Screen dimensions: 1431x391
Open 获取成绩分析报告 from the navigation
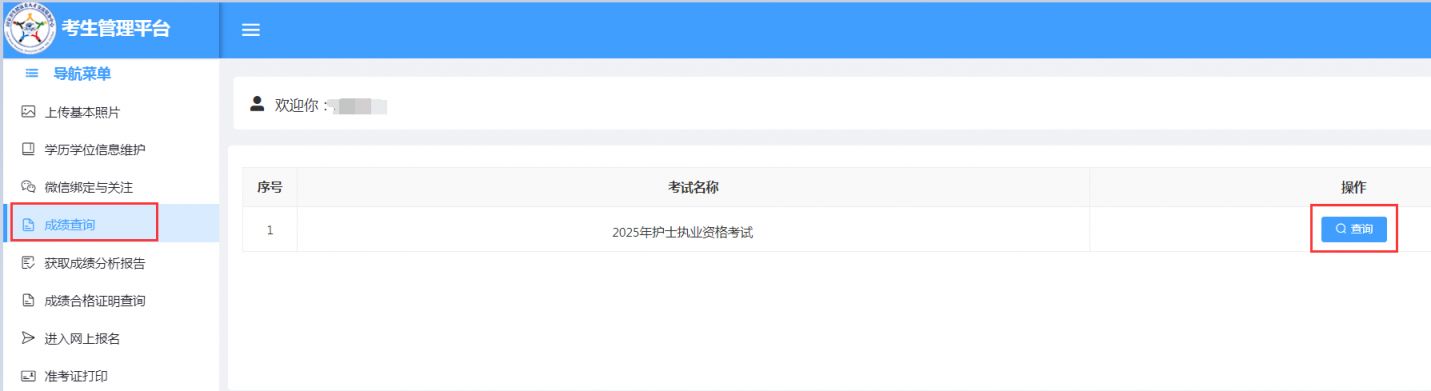coord(110,263)
